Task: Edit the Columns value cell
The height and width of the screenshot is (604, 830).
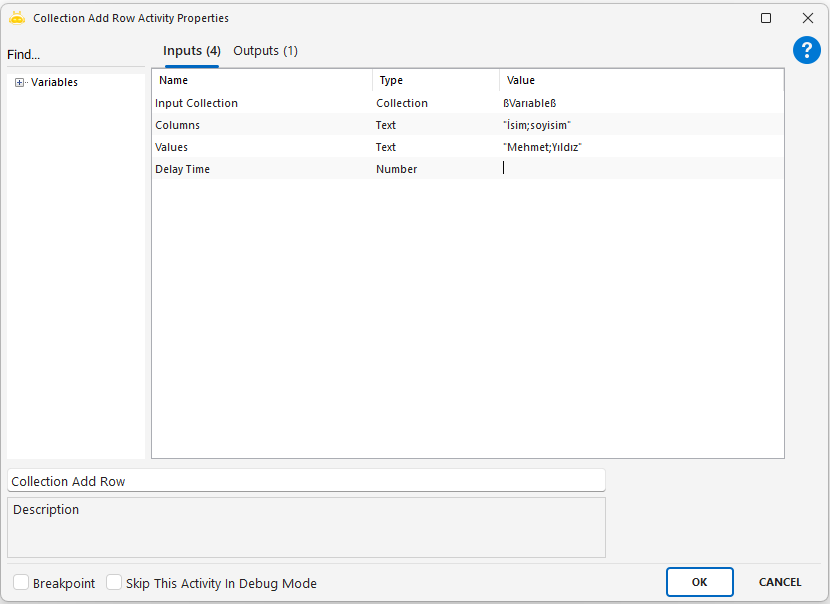Action: point(640,125)
